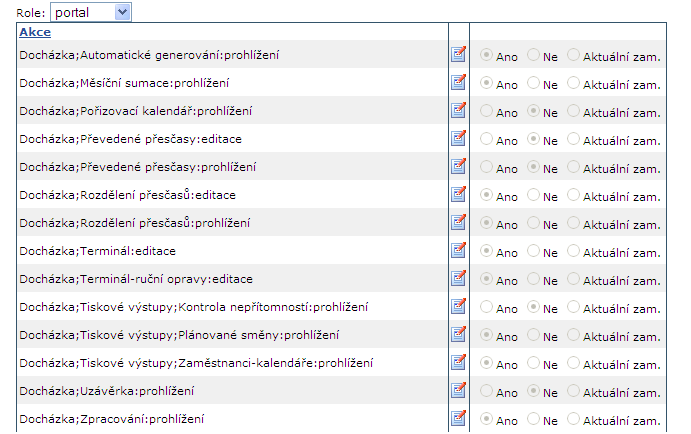Select Ne for Docházka;Zpracování:prohlížení
The width and height of the screenshot is (691, 434).
tap(533, 418)
